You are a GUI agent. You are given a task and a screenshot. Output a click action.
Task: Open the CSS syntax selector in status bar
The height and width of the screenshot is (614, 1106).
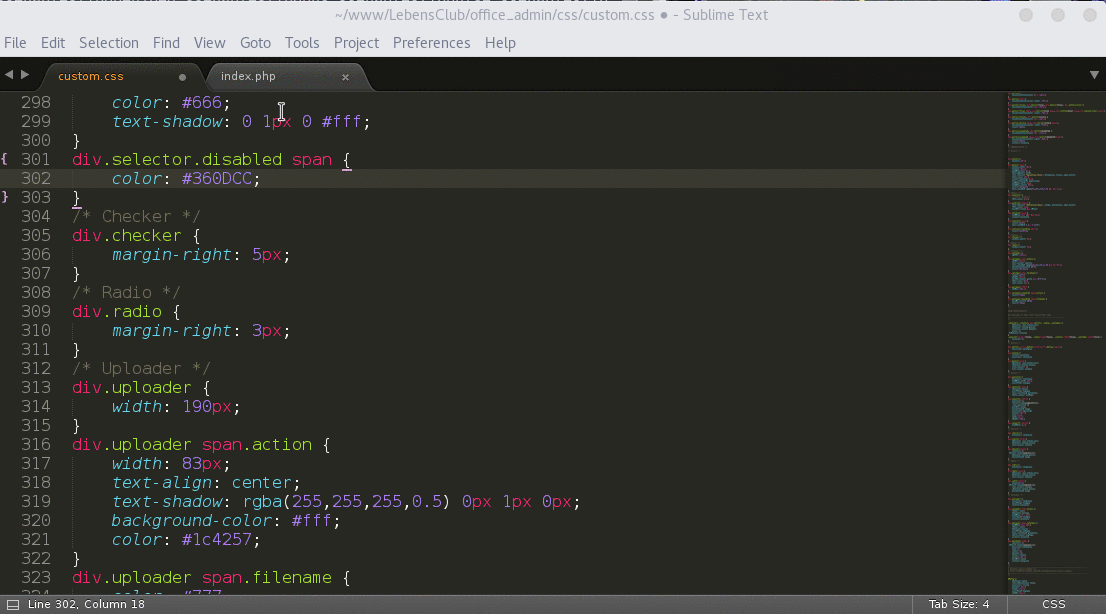pyautogui.click(x=1053, y=604)
